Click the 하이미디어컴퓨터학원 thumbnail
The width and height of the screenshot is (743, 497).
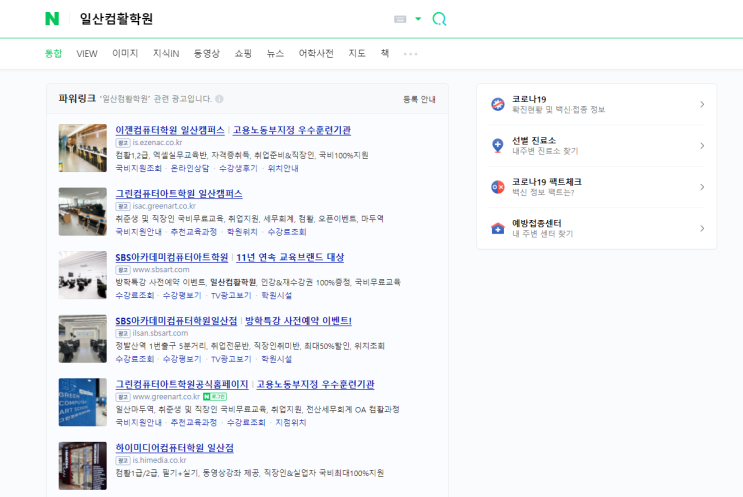pos(83,465)
